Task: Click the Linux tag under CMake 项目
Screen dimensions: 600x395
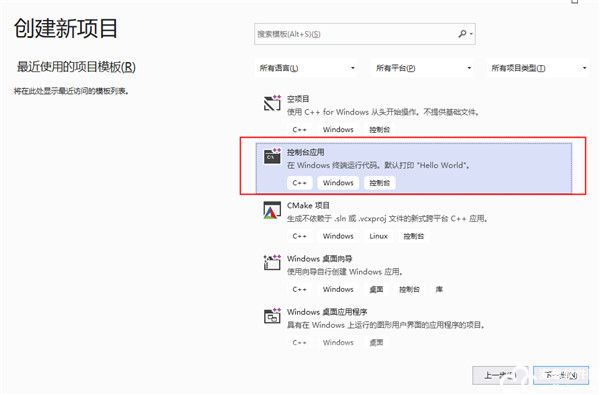Action: (378, 236)
